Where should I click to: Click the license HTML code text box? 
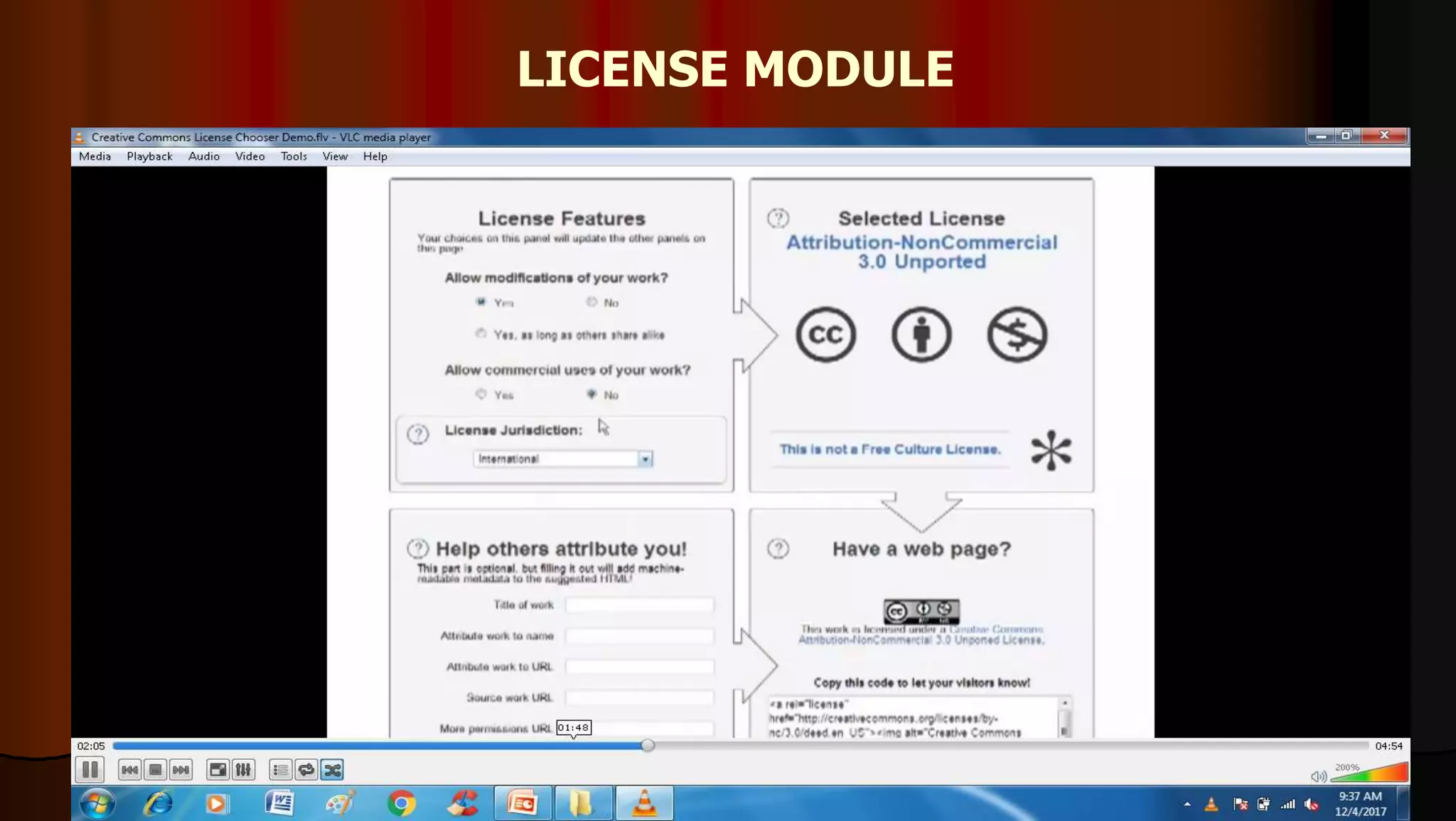pos(913,717)
